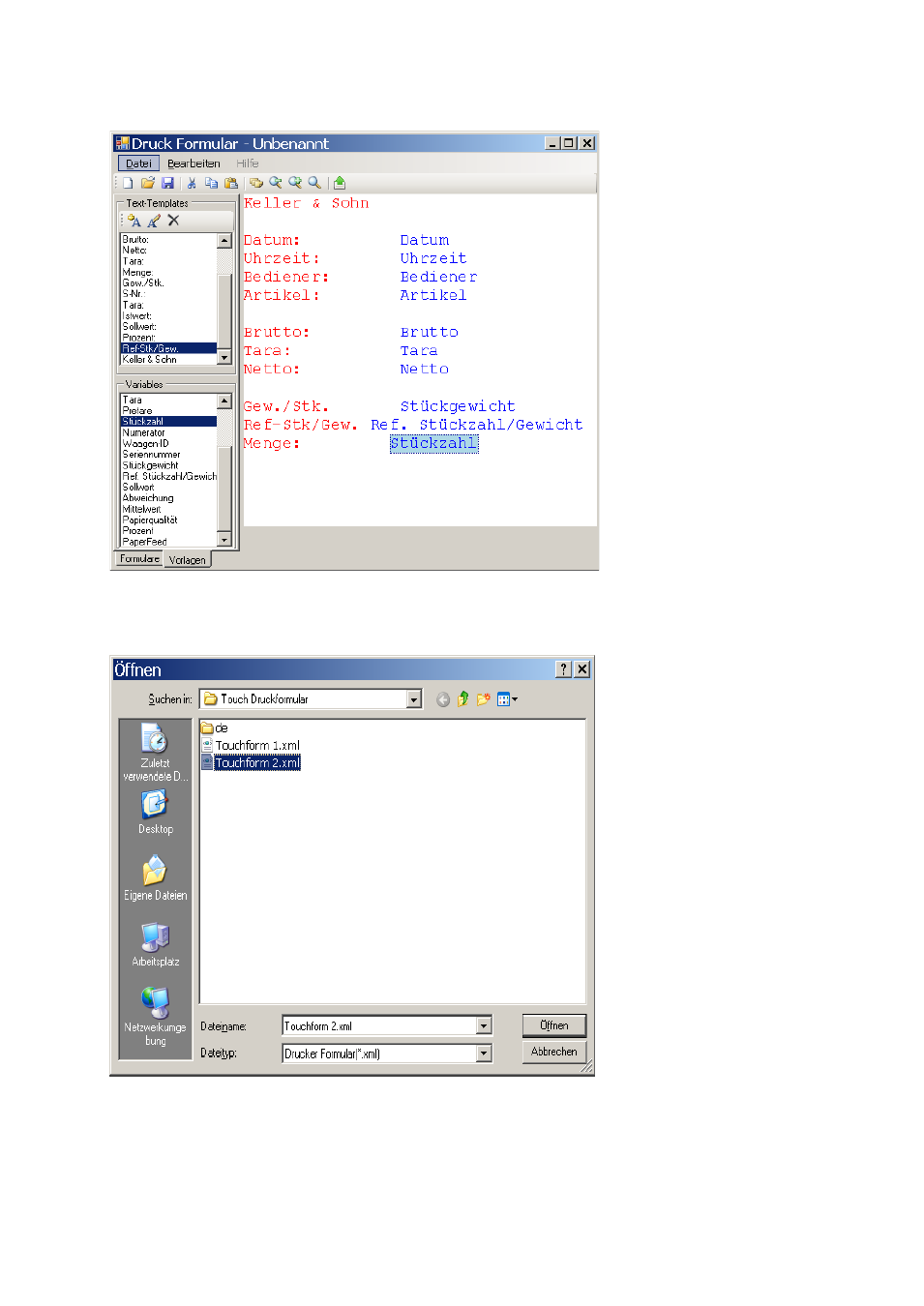The height and width of the screenshot is (1306, 924).
Task: Click the Abbrechen button
Action: point(554,1052)
